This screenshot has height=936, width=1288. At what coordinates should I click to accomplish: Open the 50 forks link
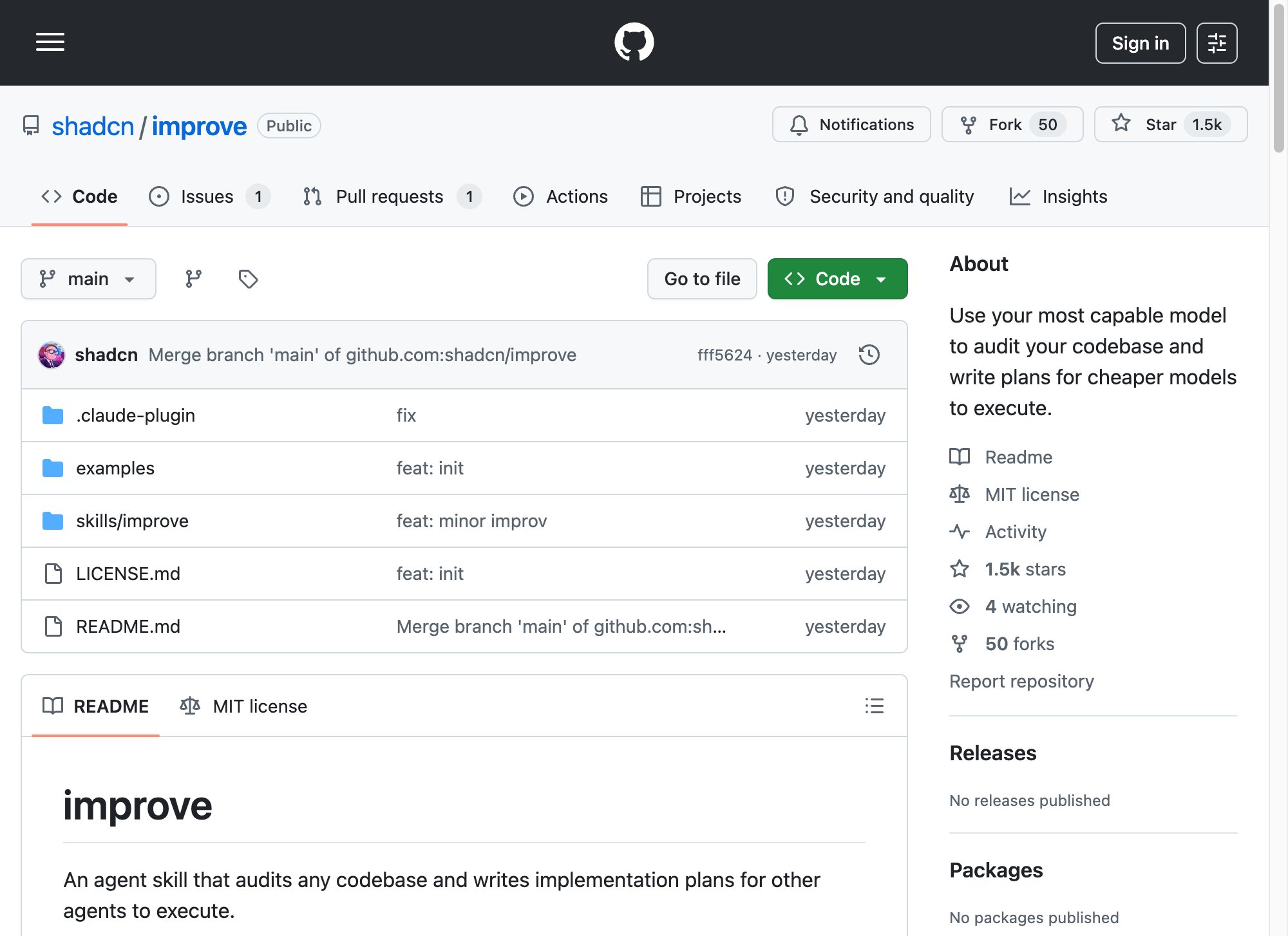[x=1019, y=644]
